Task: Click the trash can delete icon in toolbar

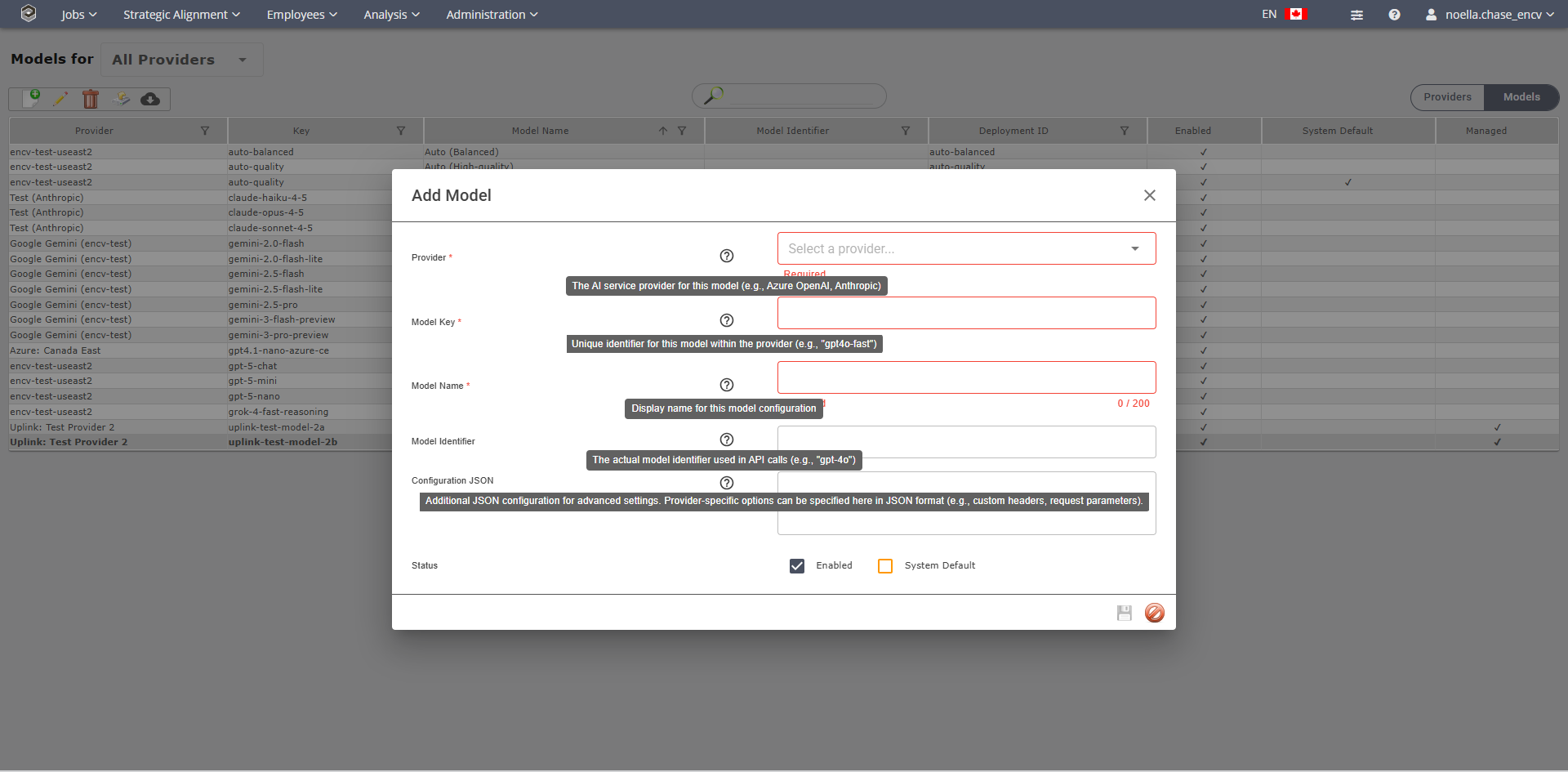Action: click(x=91, y=99)
